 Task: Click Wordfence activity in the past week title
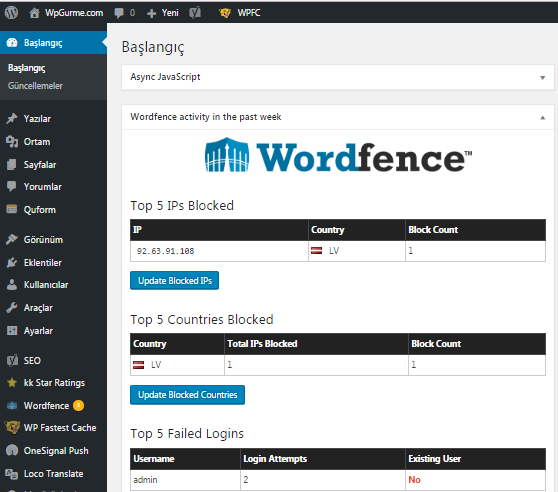[206, 117]
